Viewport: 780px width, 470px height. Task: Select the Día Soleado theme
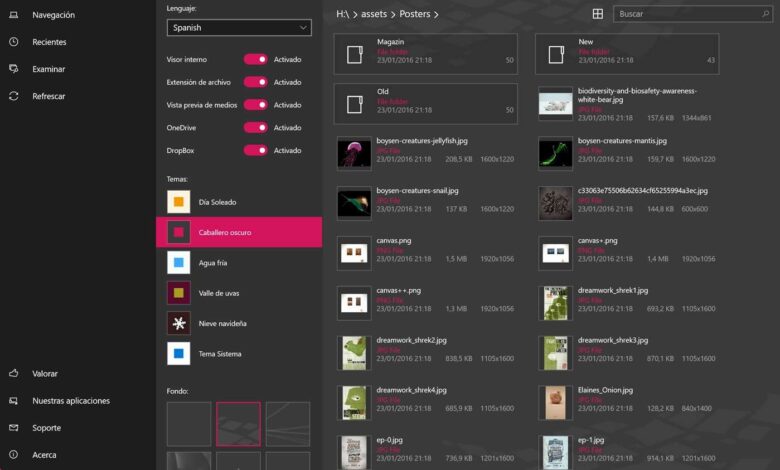[x=239, y=202]
